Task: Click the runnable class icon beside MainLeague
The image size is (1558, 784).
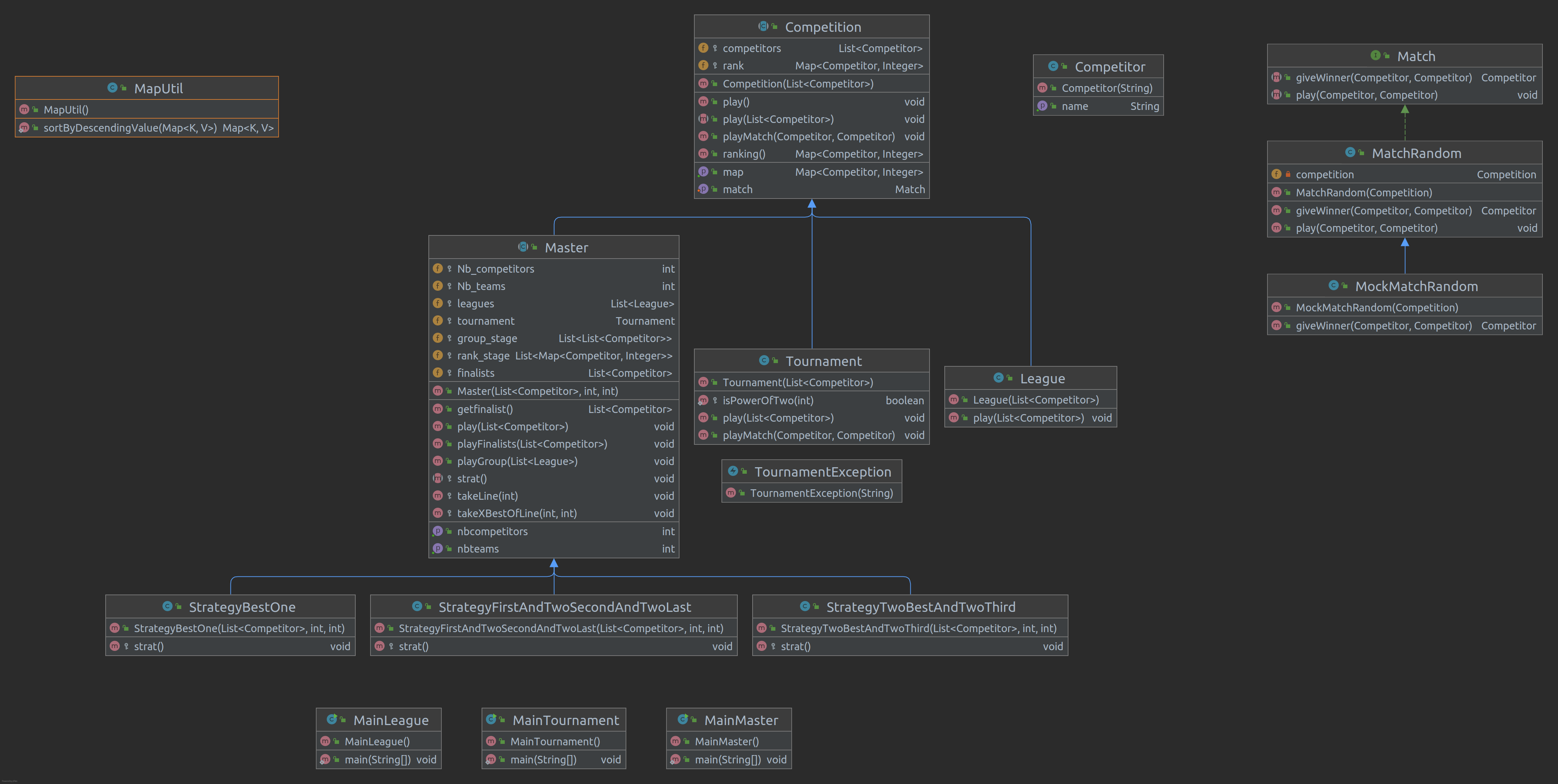Action: tap(332, 719)
